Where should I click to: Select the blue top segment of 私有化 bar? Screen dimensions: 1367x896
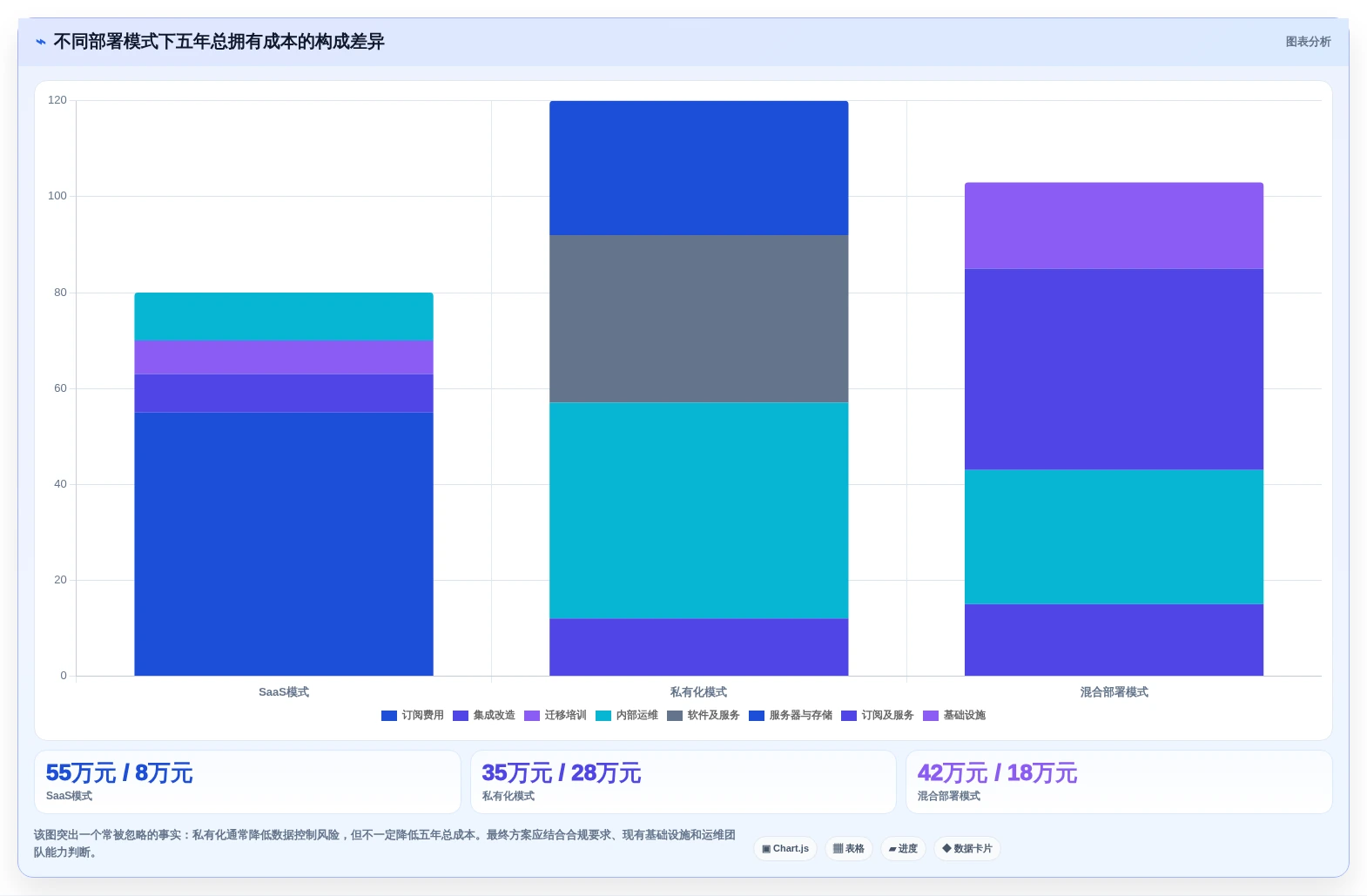pyautogui.click(x=699, y=168)
